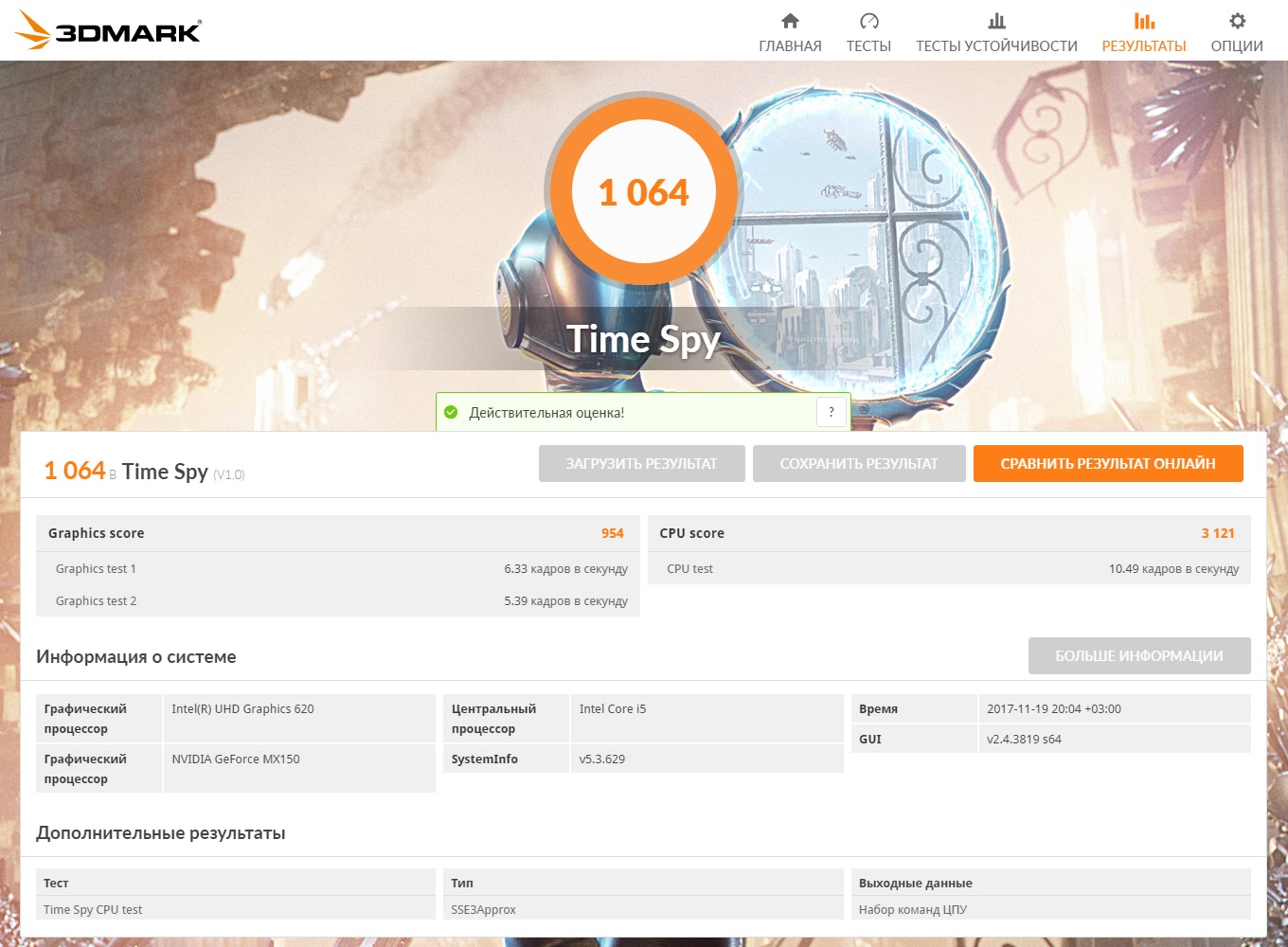Click timestamp 2017-11-19 20:04 +03:00
The width and height of the screenshot is (1288, 947).
pos(1115,708)
